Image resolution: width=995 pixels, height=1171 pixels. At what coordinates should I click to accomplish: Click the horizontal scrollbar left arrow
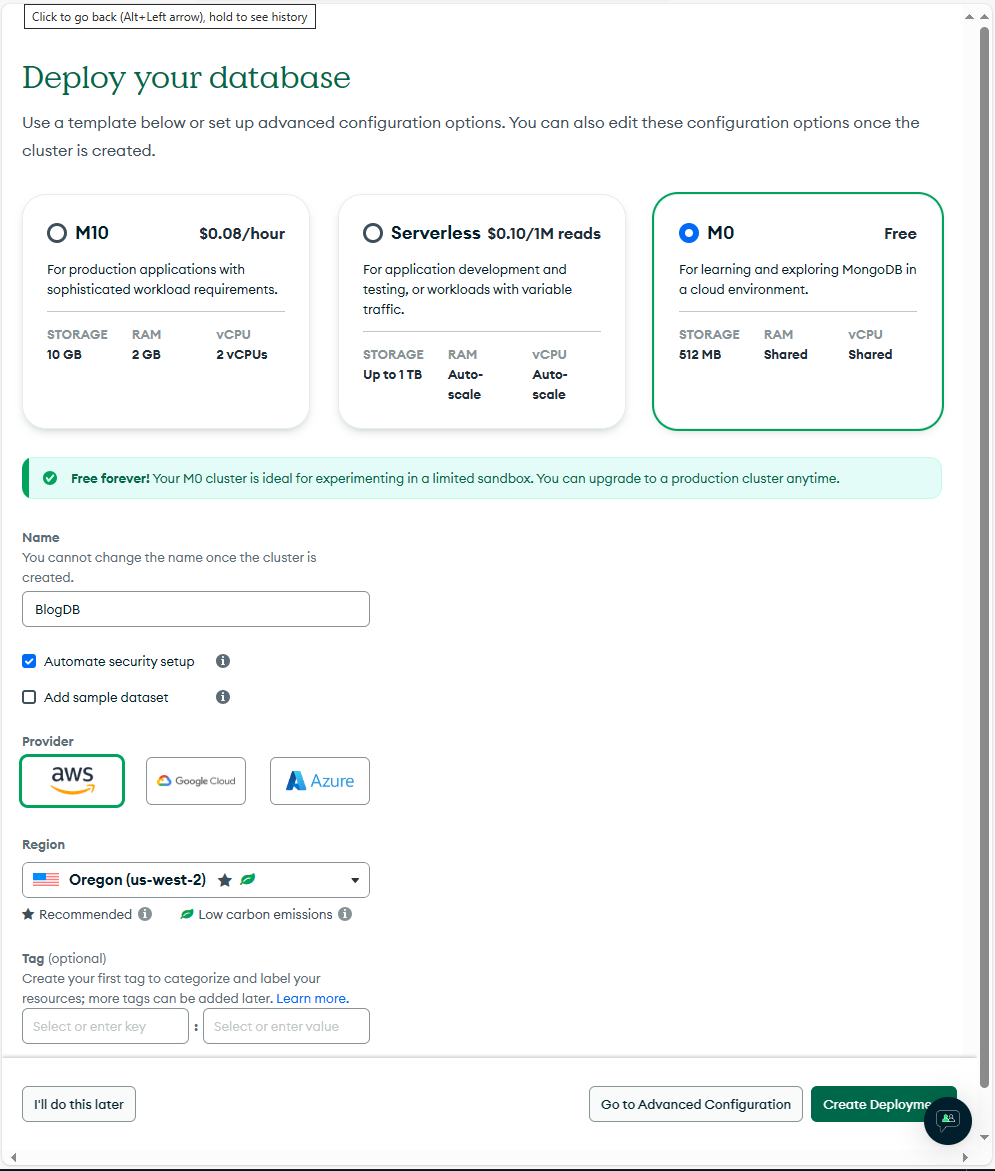(13, 1157)
